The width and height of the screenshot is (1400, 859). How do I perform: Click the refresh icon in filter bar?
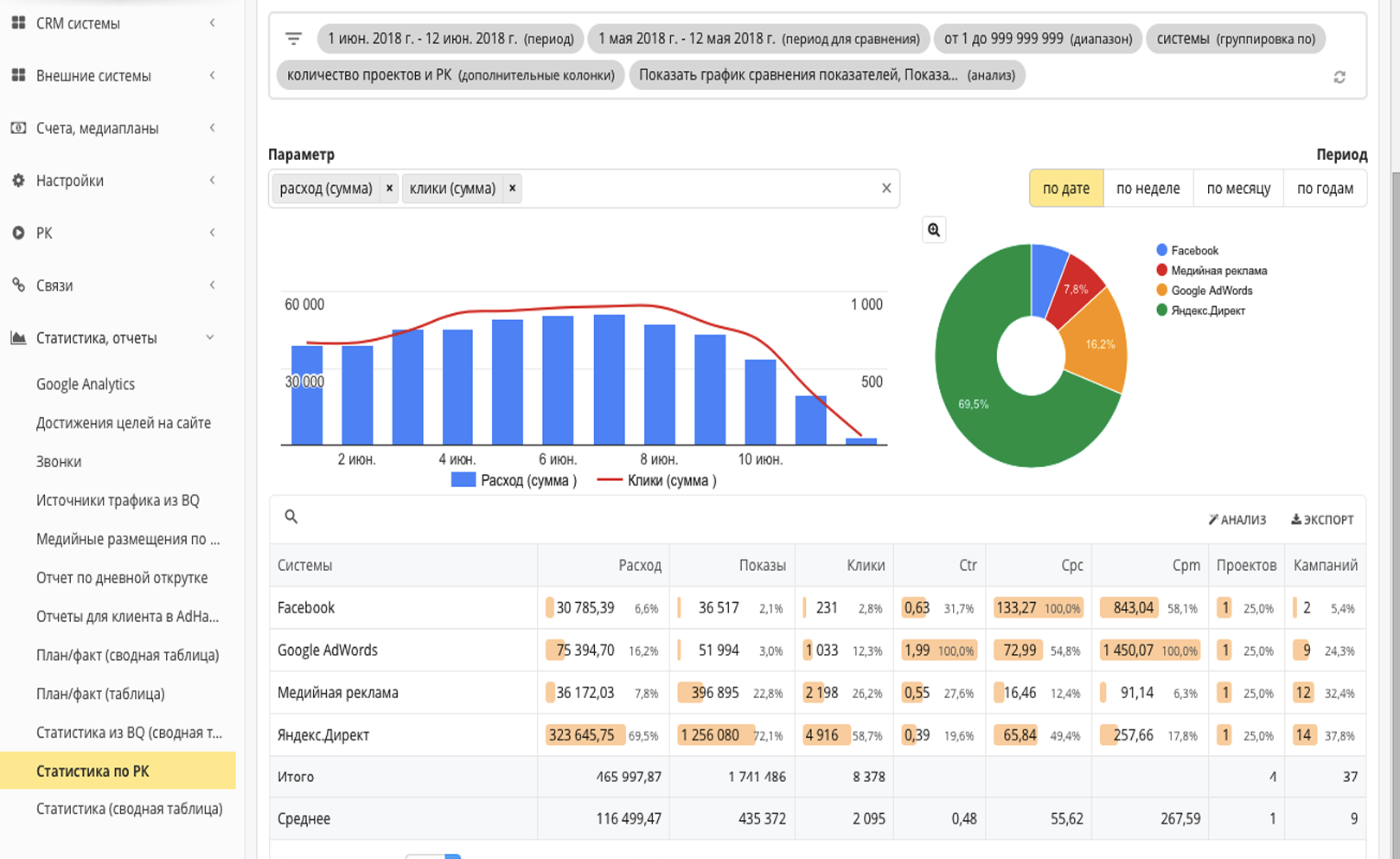(x=1339, y=77)
